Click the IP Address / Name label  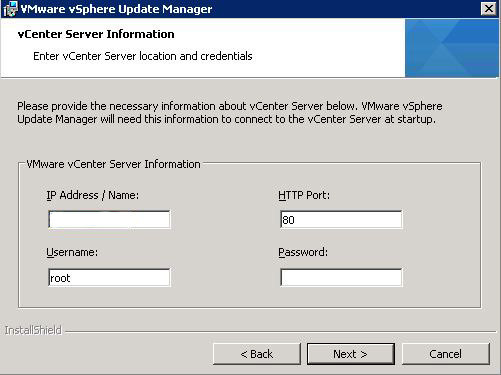(93, 195)
